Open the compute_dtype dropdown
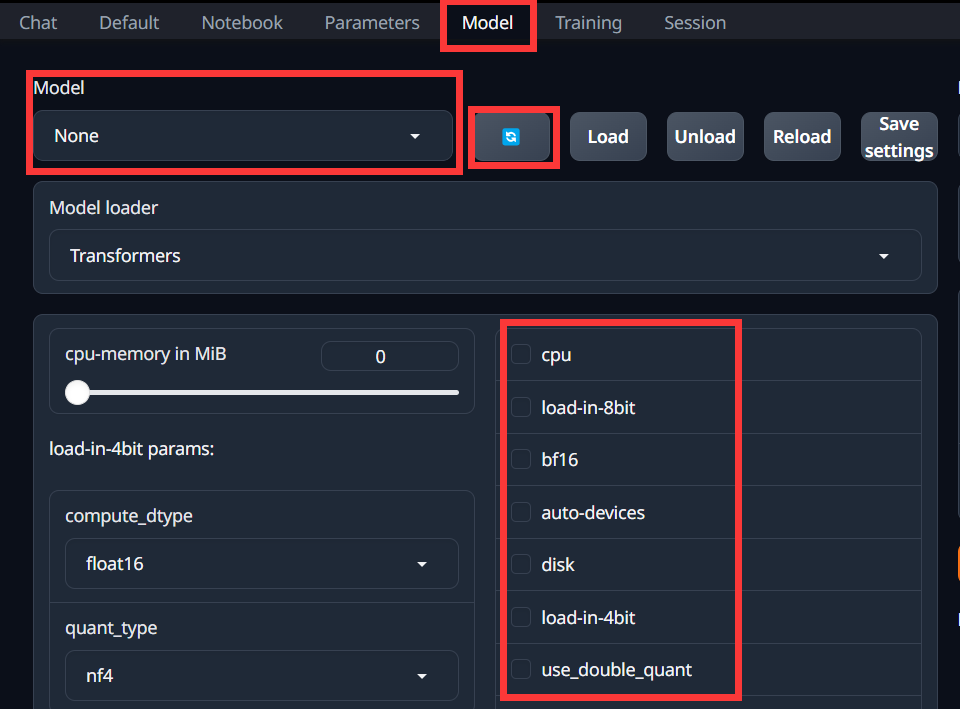Viewport: 960px width, 709px height. coord(261,564)
